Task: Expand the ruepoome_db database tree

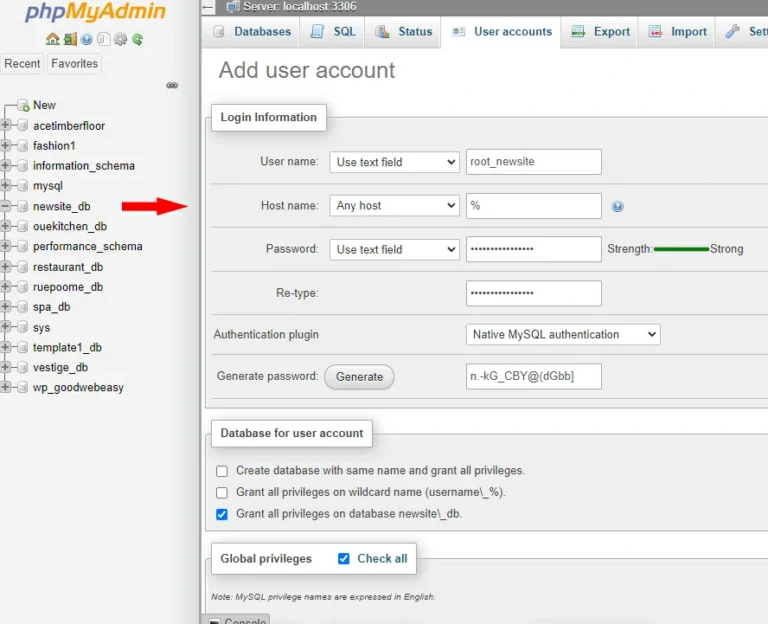Action: (5, 287)
